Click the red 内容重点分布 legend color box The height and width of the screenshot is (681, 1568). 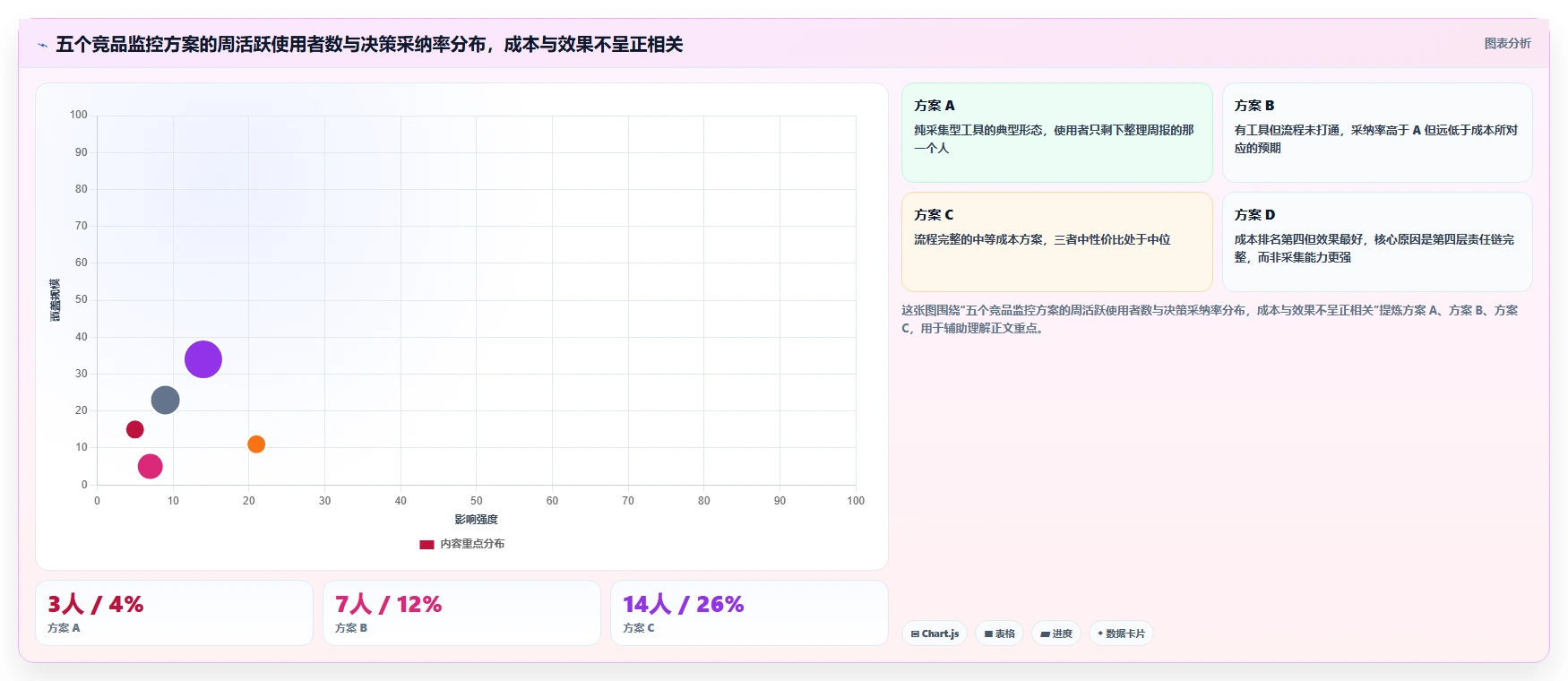click(426, 544)
